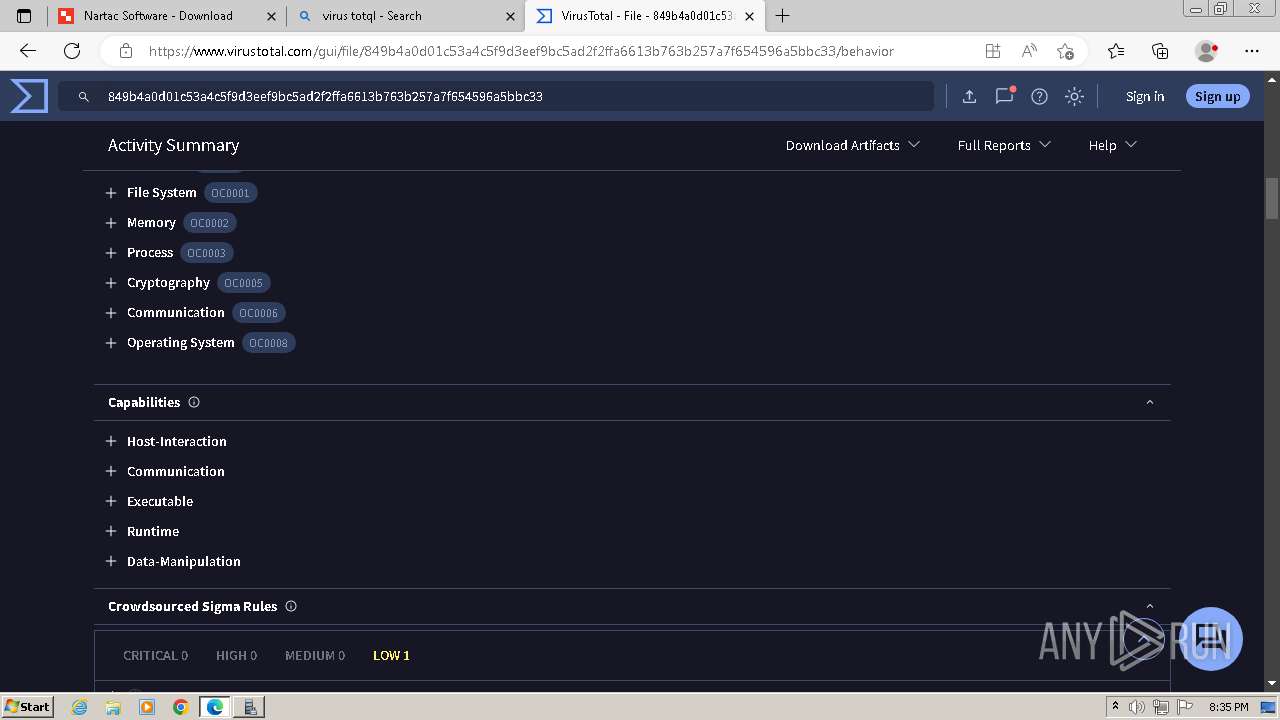Click the browser back arrow
1280x720 pixels.
28,51
